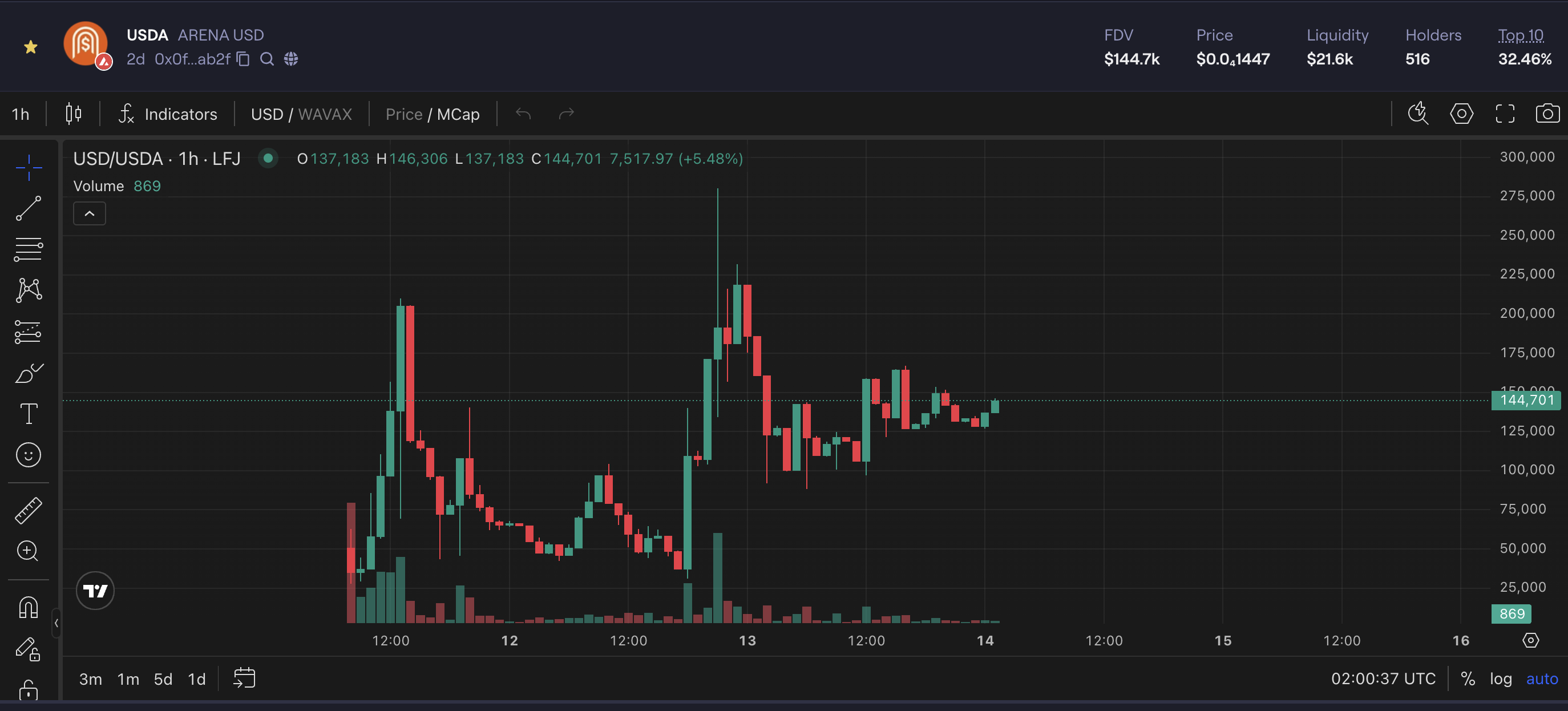Toggle percent scale on price axis
The width and height of the screenshot is (1568, 711).
pyautogui.click(x=1468, y=678)
